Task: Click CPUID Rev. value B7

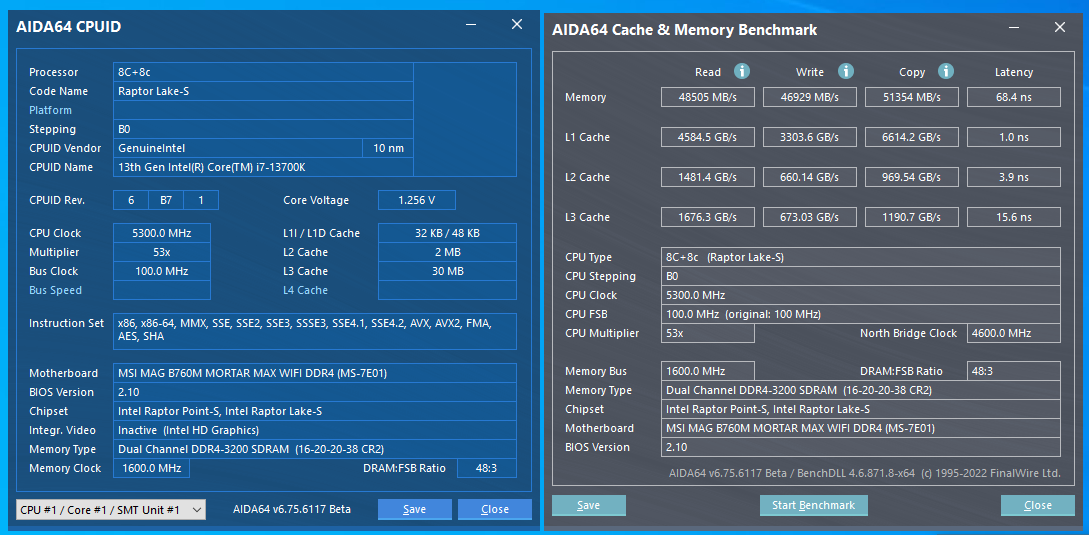Action: (166, 200)
